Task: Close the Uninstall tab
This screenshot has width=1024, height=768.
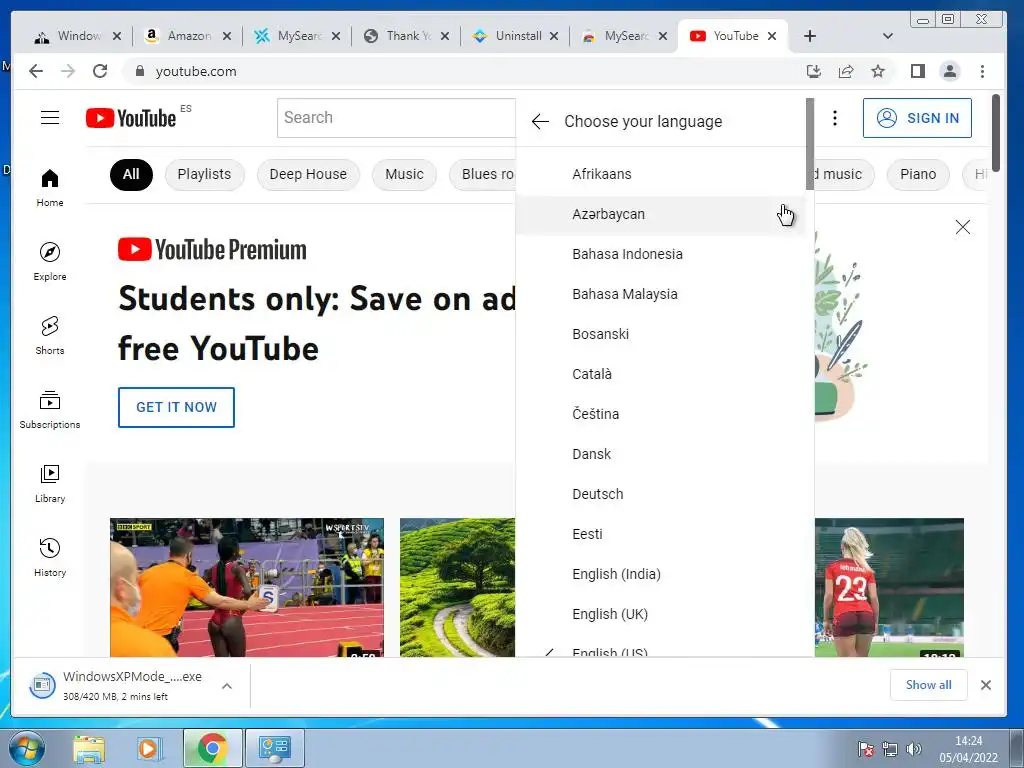Action: 554,37
